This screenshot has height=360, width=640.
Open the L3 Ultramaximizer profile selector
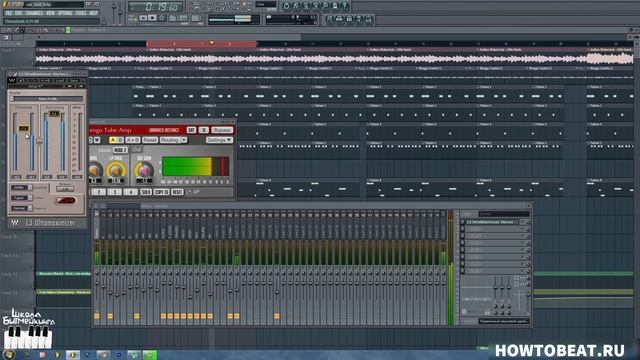[48, 99]
